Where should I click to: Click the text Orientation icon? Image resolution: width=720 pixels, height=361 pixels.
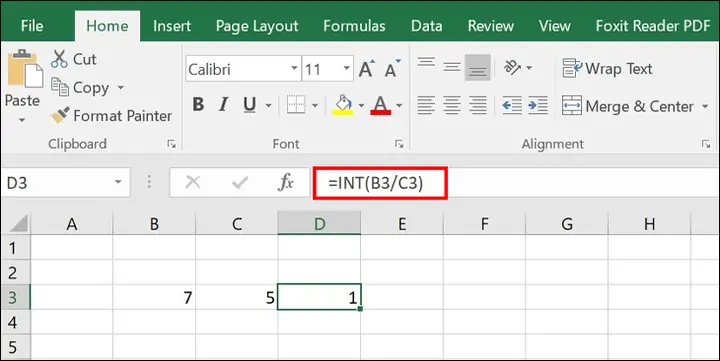[512, 68]
